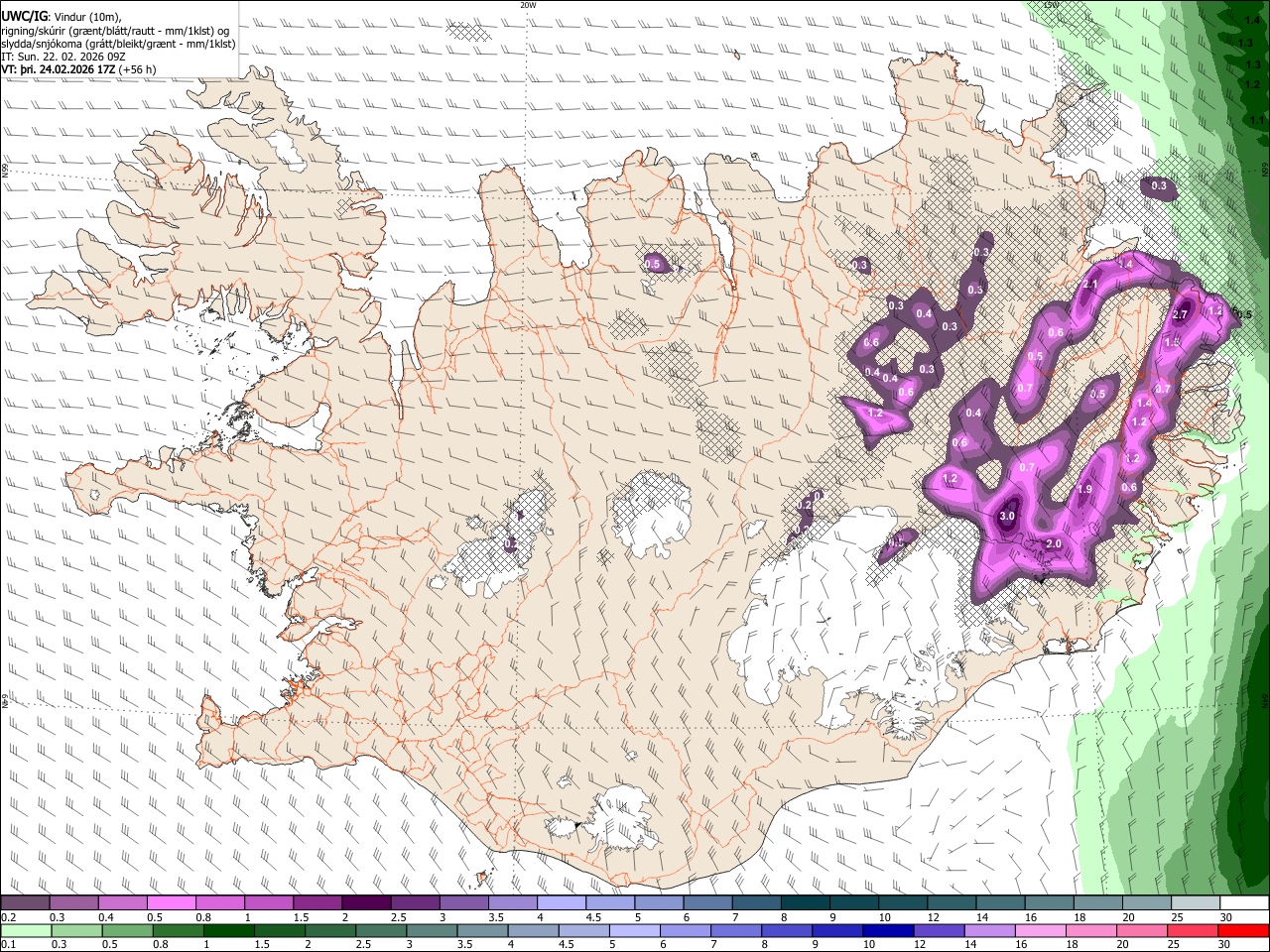Click the UWC/IG title text
1270x952 pixels.
[x=24, y=15]
